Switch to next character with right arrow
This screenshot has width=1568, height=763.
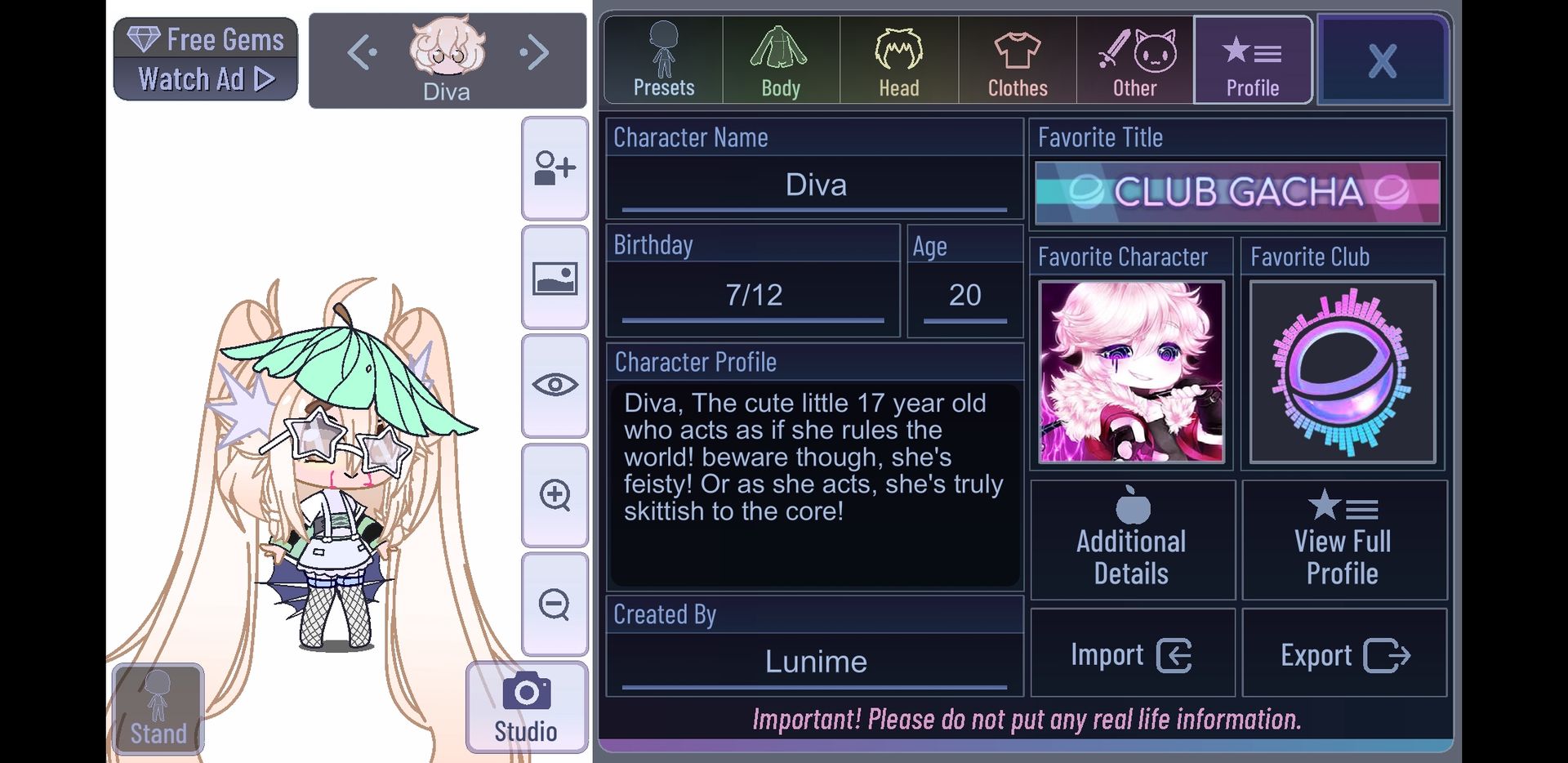click(534, 54)
